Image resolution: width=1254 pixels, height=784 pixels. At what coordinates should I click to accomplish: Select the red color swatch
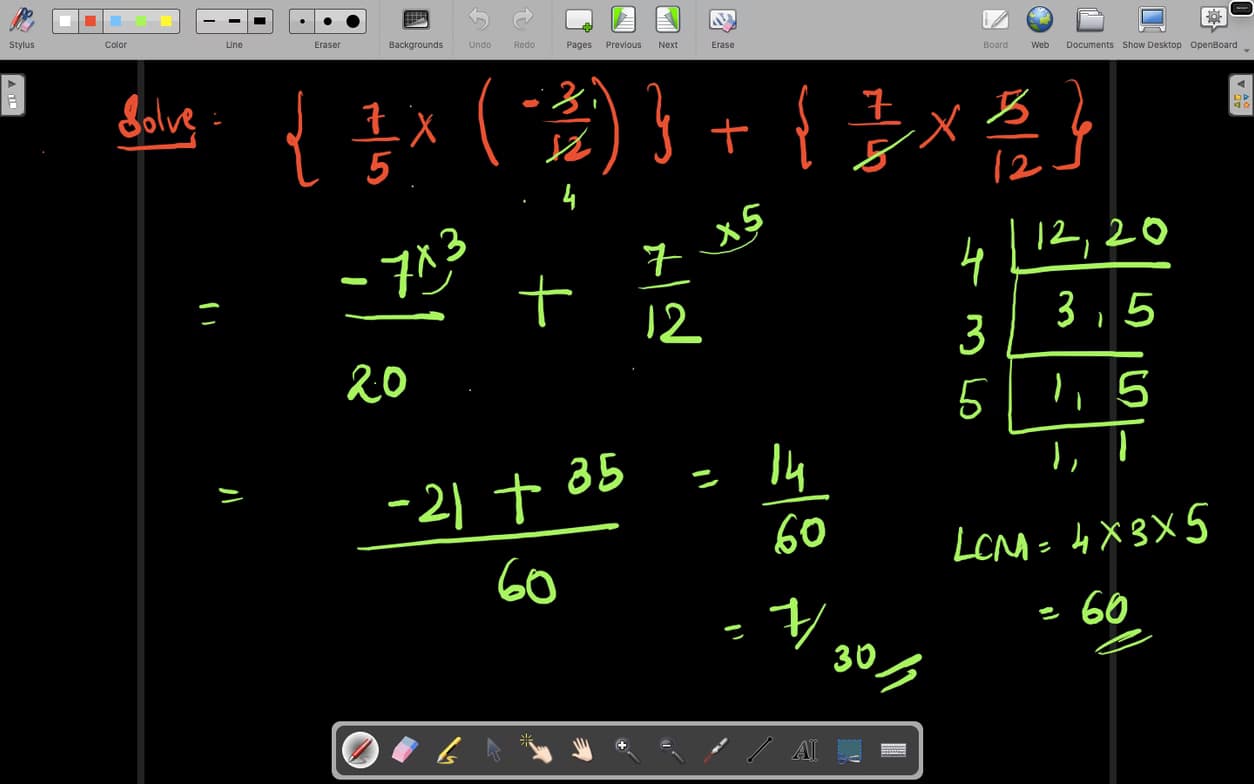click(89, 20)
